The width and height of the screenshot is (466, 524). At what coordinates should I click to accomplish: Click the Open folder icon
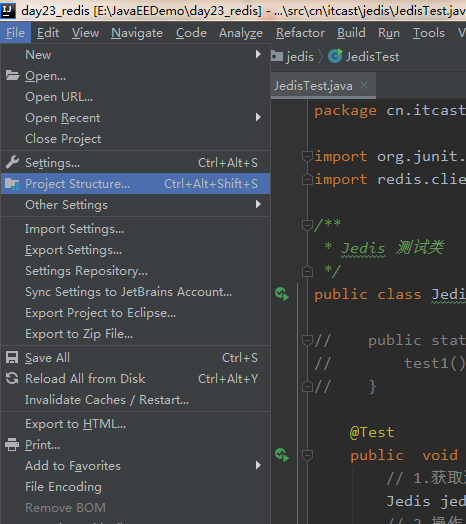[12, 76]
